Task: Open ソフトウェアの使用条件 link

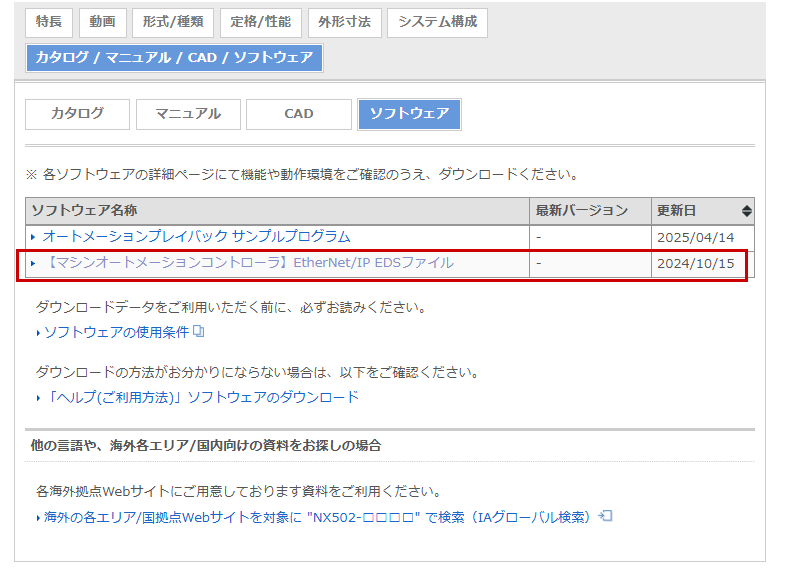Action: click(x=116, y=332)
